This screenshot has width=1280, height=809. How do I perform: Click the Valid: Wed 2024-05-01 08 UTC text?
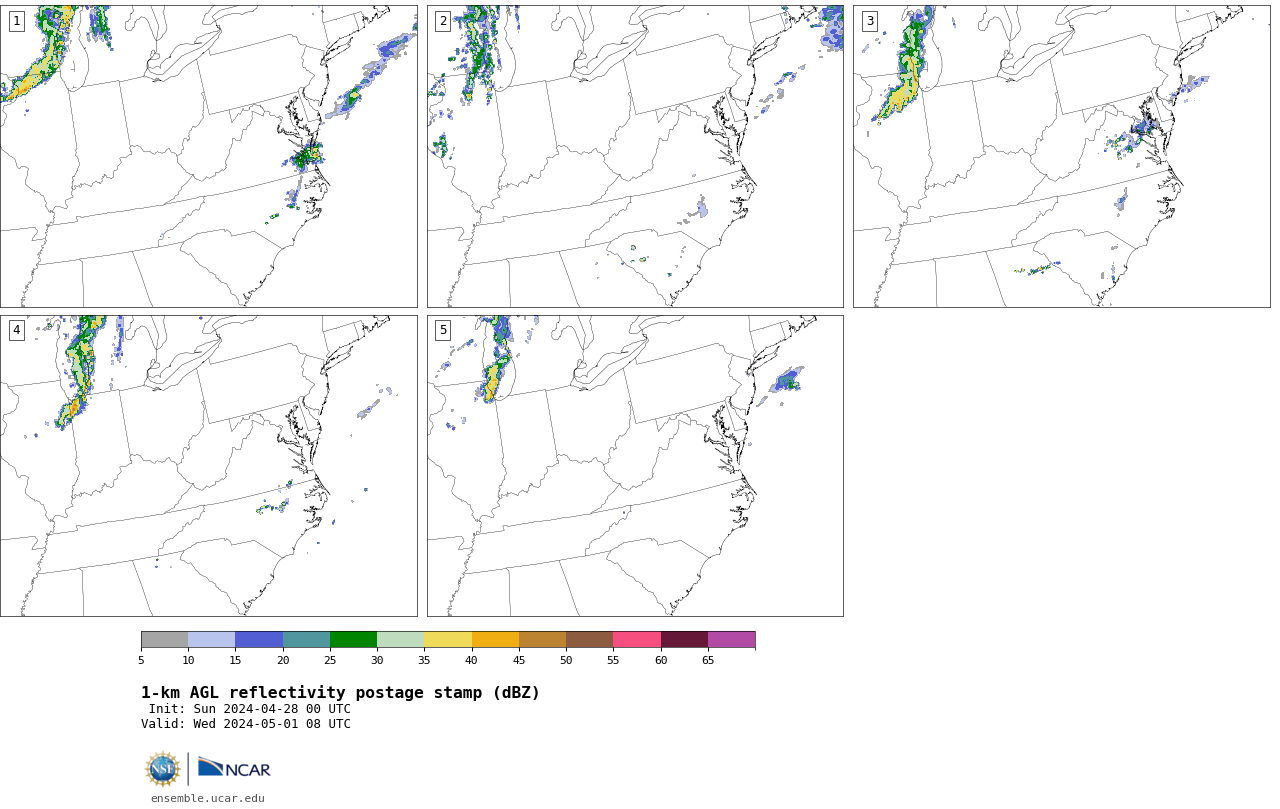[246, 724]
